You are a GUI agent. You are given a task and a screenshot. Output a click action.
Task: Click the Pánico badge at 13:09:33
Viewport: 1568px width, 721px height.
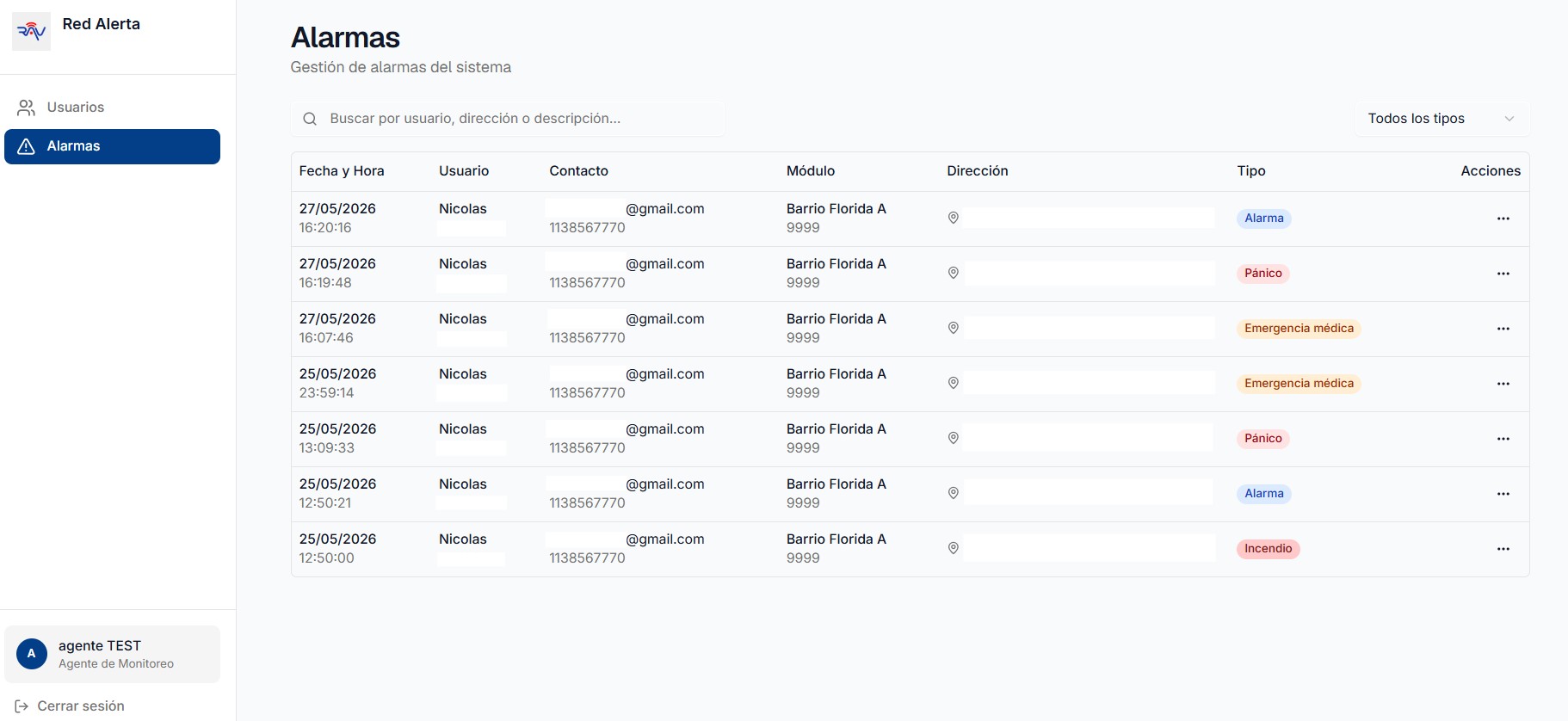coord(1262,439)
